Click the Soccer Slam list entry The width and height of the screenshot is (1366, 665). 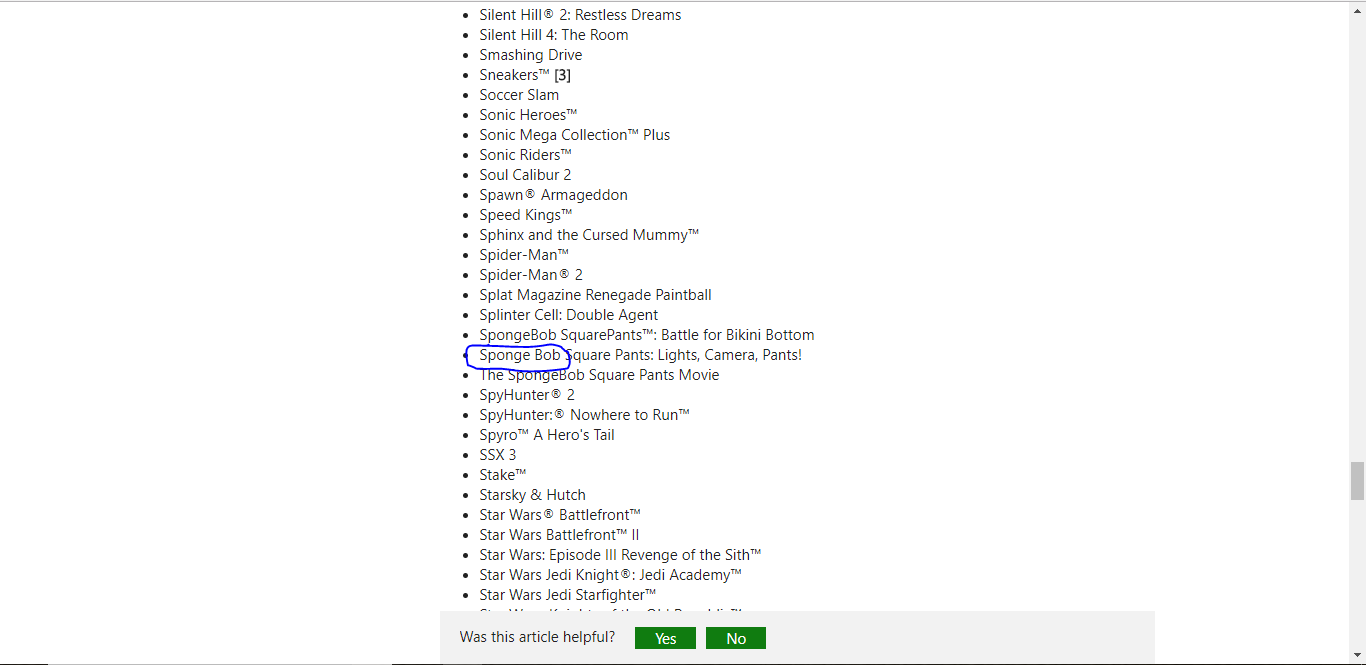(519, 95)
